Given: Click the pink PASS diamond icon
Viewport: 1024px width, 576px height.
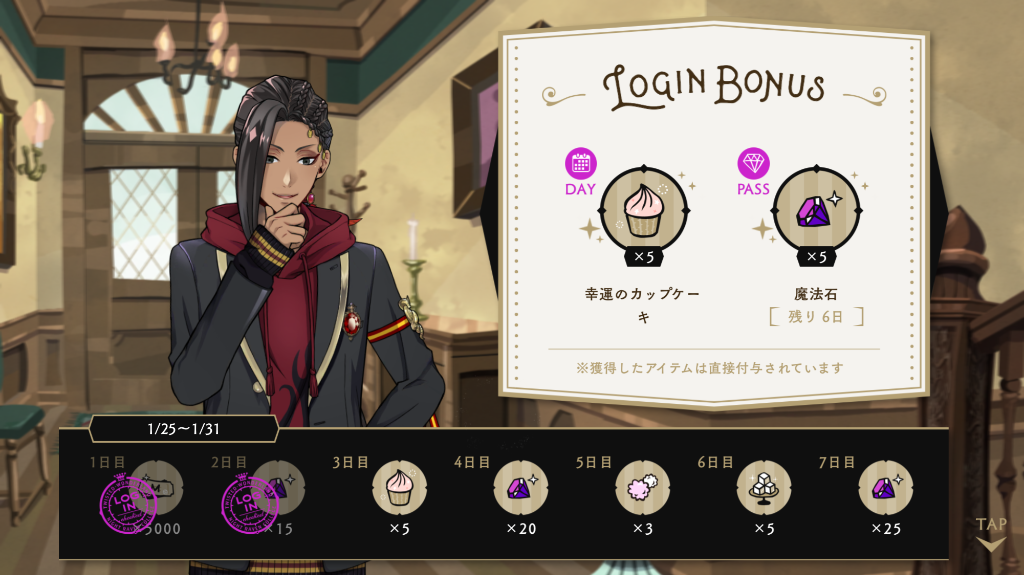Looking at the screenshot, I should pyautogui.click(x=753, y=163).
